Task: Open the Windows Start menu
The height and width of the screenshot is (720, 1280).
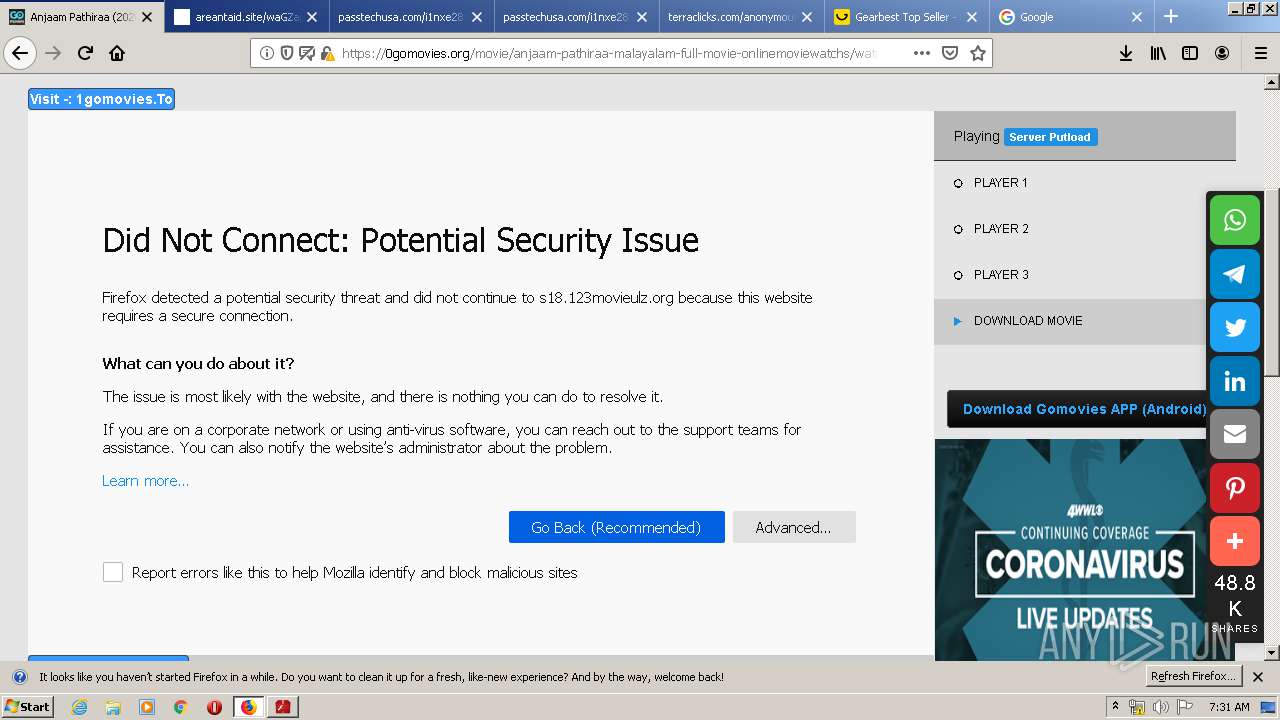Action: click(x=28, y=707)
